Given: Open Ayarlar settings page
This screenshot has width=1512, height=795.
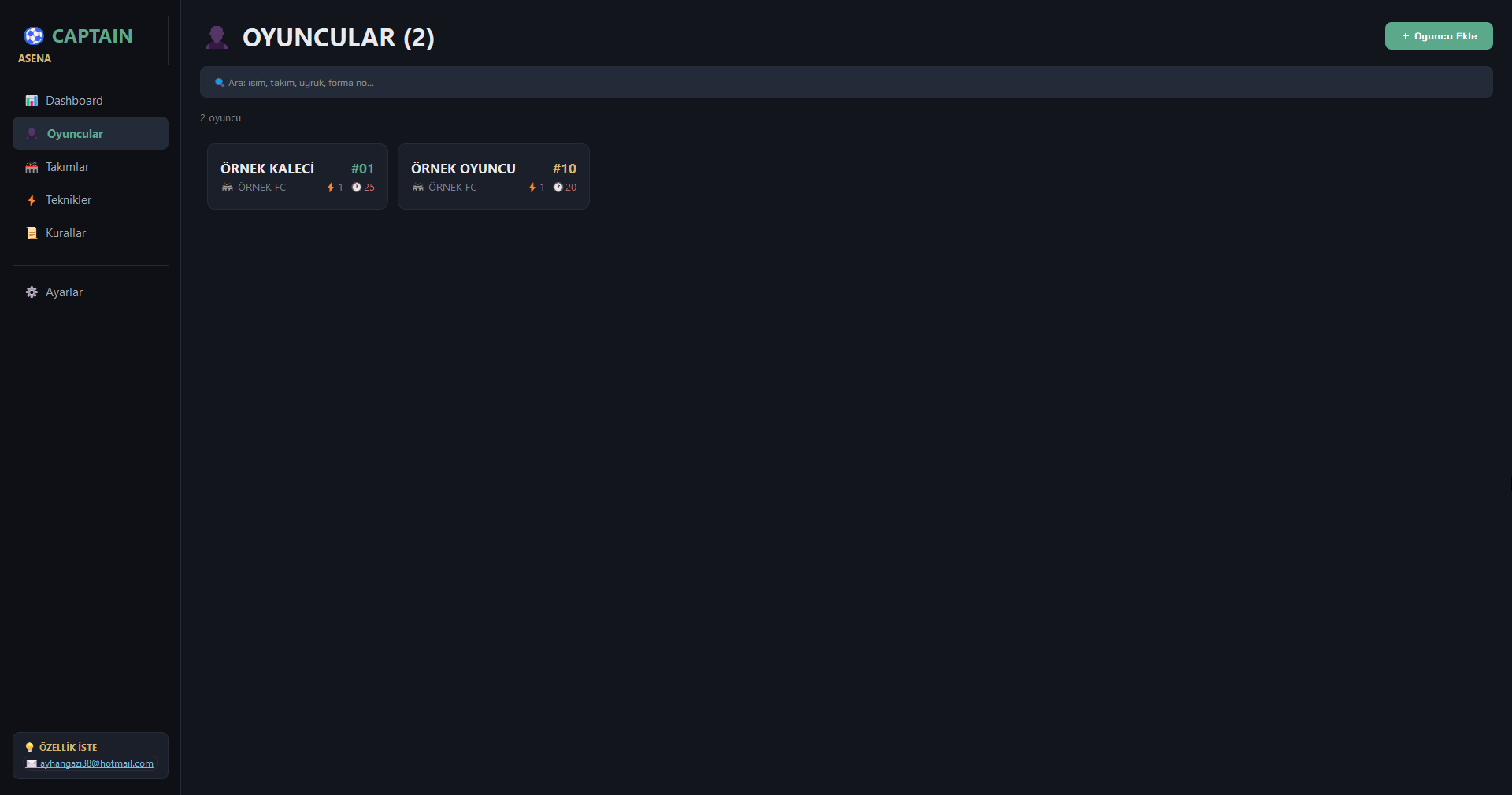Looking at the screenshot, I should point(91,292).
